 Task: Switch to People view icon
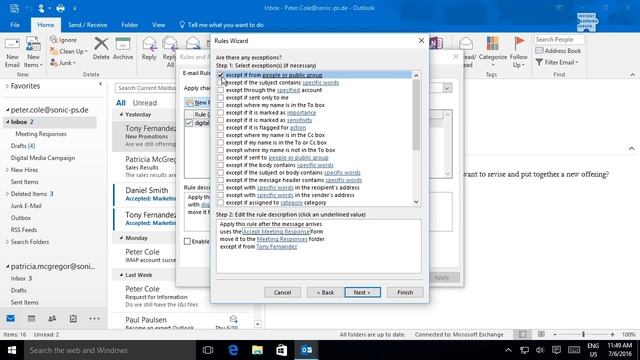pos(52,318)
